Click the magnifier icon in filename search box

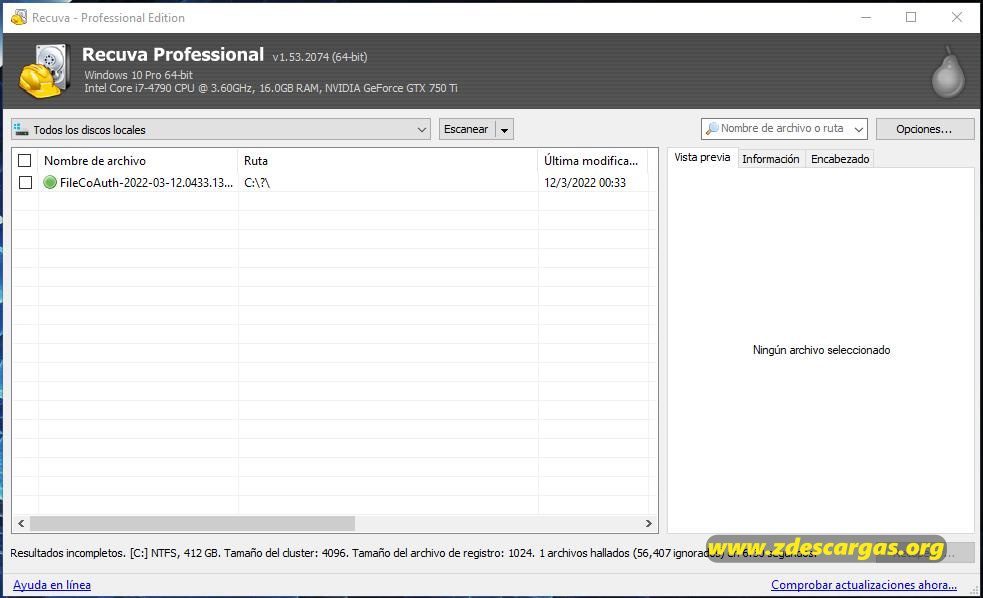pos(712,129)
